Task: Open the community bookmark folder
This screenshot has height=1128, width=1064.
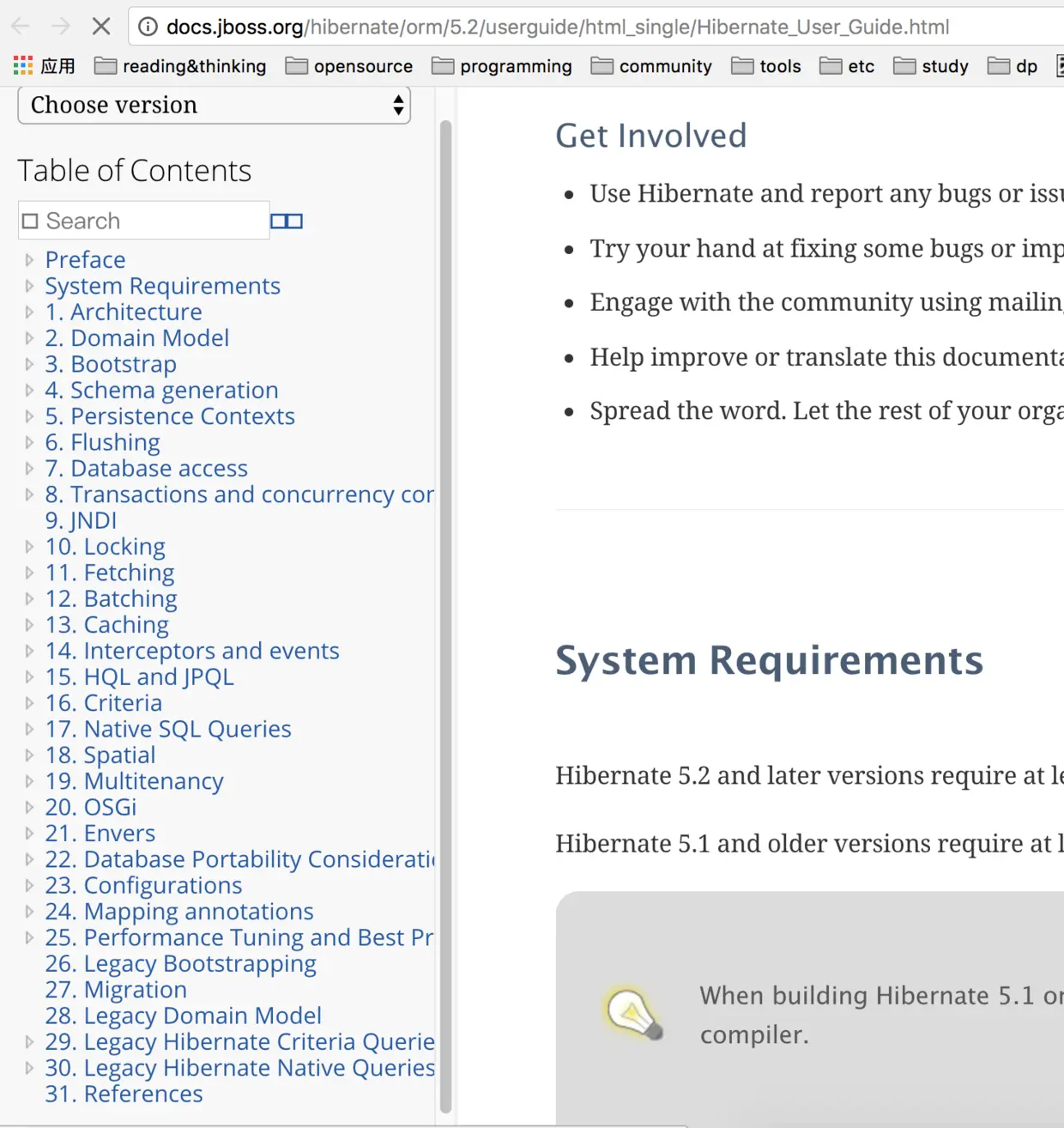Action: tap(652, 66)
